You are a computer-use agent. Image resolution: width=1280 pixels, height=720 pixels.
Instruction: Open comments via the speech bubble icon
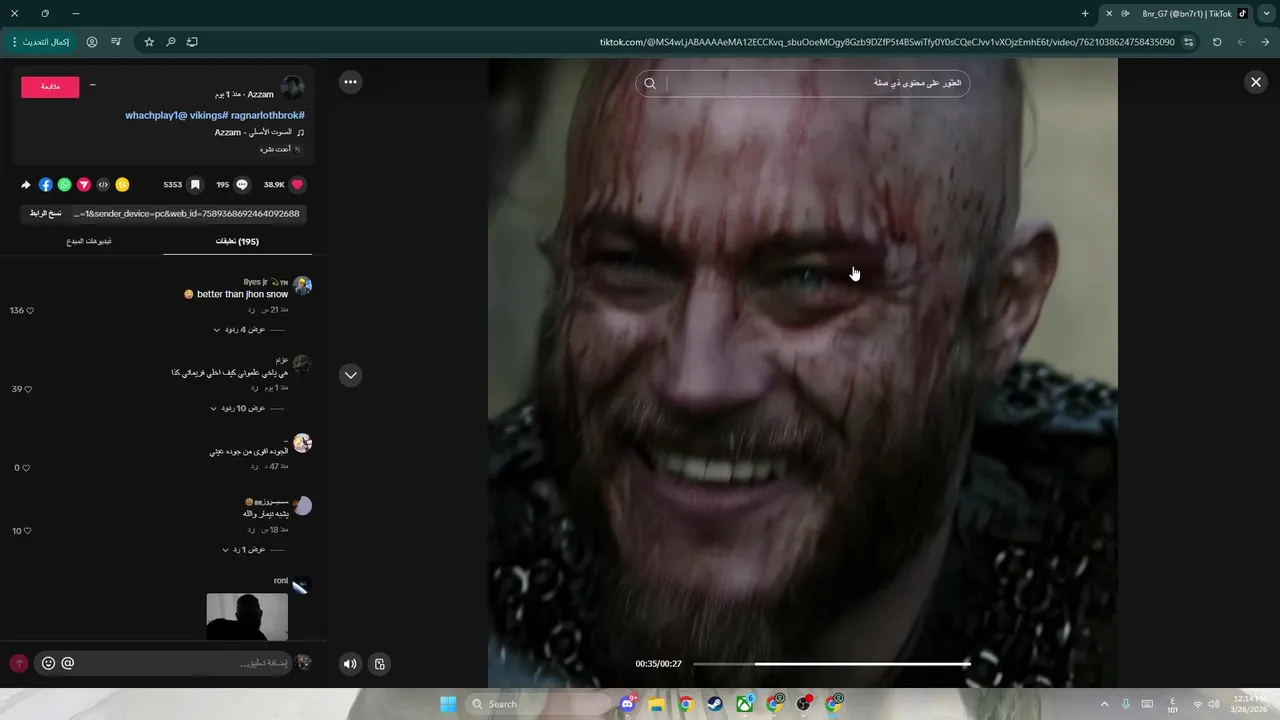coord(242,185)
